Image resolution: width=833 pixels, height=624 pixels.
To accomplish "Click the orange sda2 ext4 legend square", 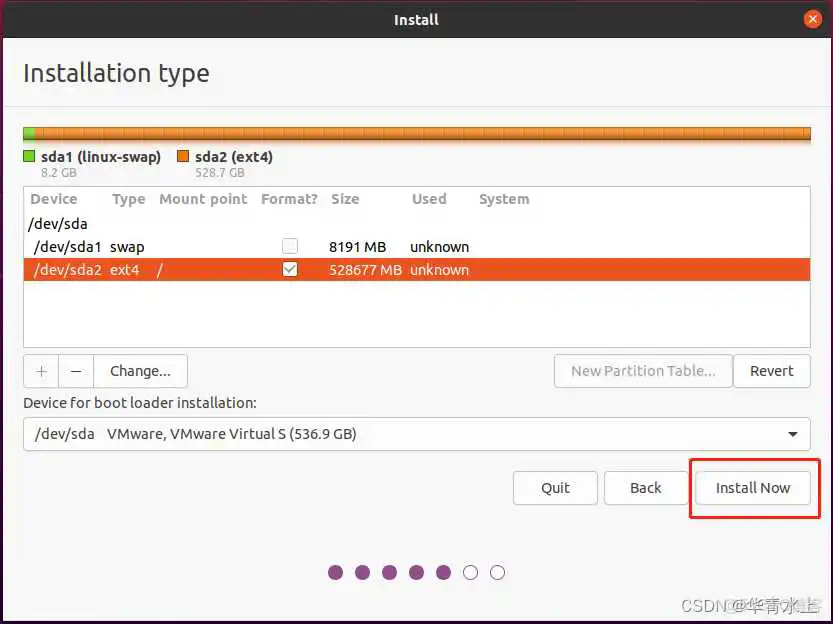I will [x=182, y=156].
